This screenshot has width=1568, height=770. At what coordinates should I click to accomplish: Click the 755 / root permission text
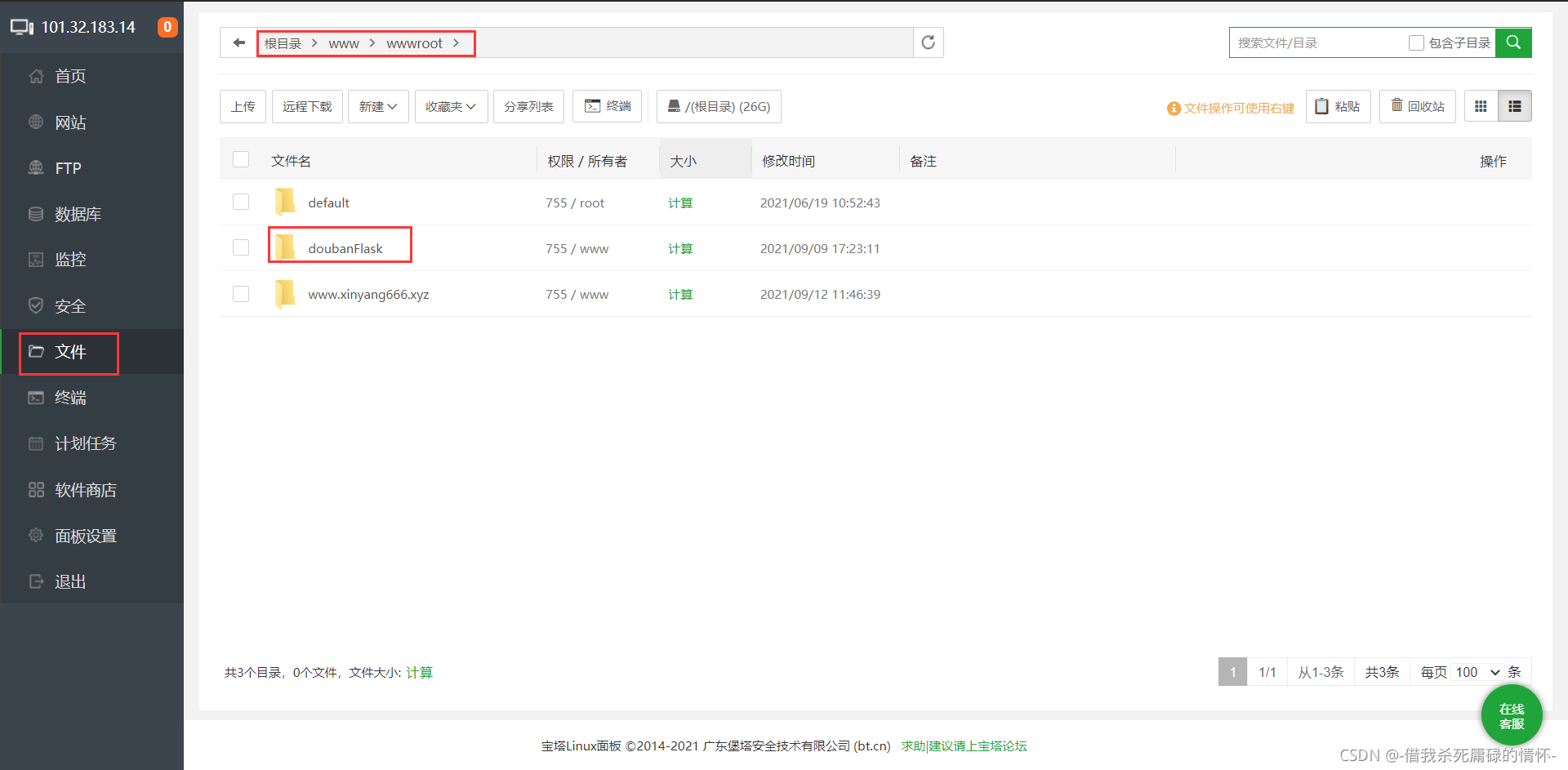pyautogui.click(x=575, y=203)
